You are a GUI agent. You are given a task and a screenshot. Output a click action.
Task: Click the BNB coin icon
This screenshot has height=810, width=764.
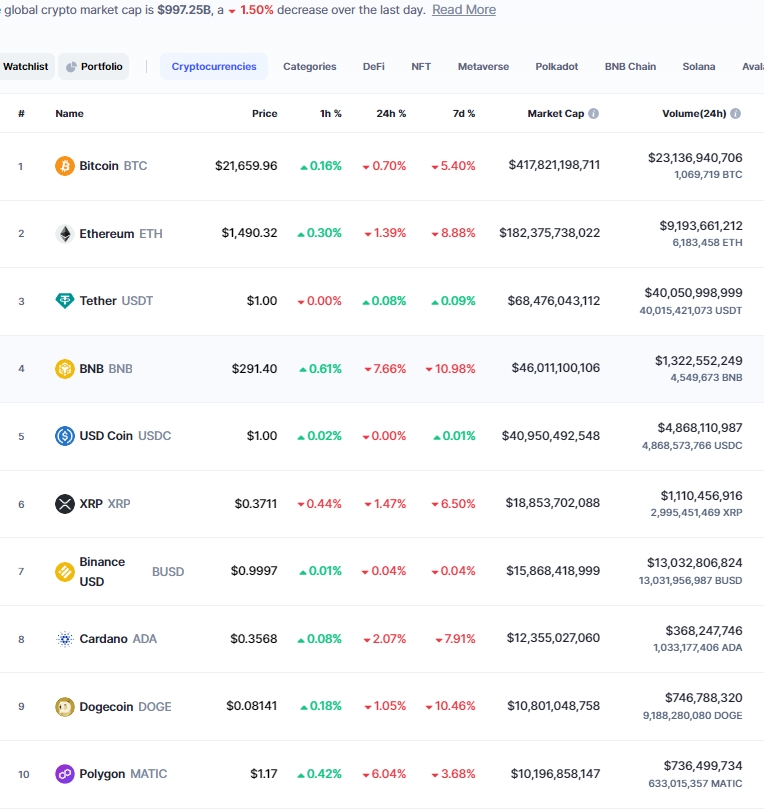coord(64,368)
